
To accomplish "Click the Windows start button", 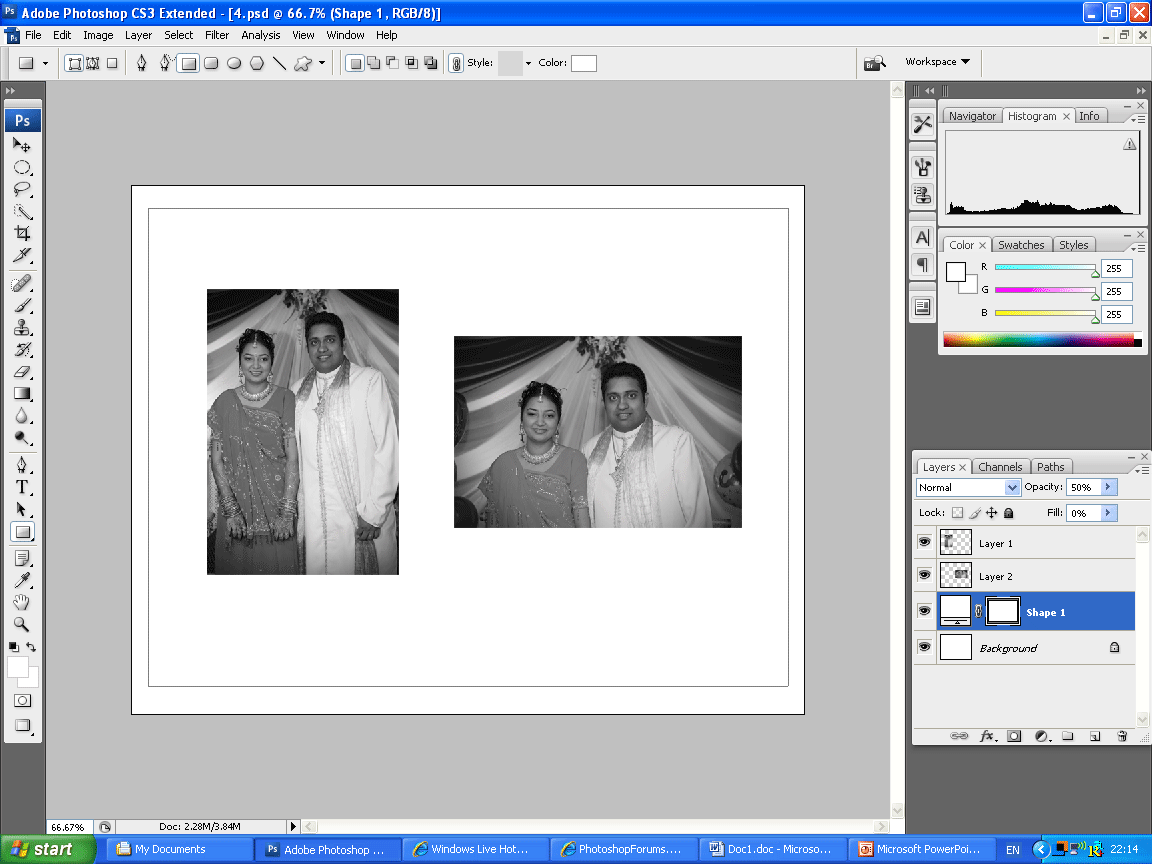I will point(48,849).
